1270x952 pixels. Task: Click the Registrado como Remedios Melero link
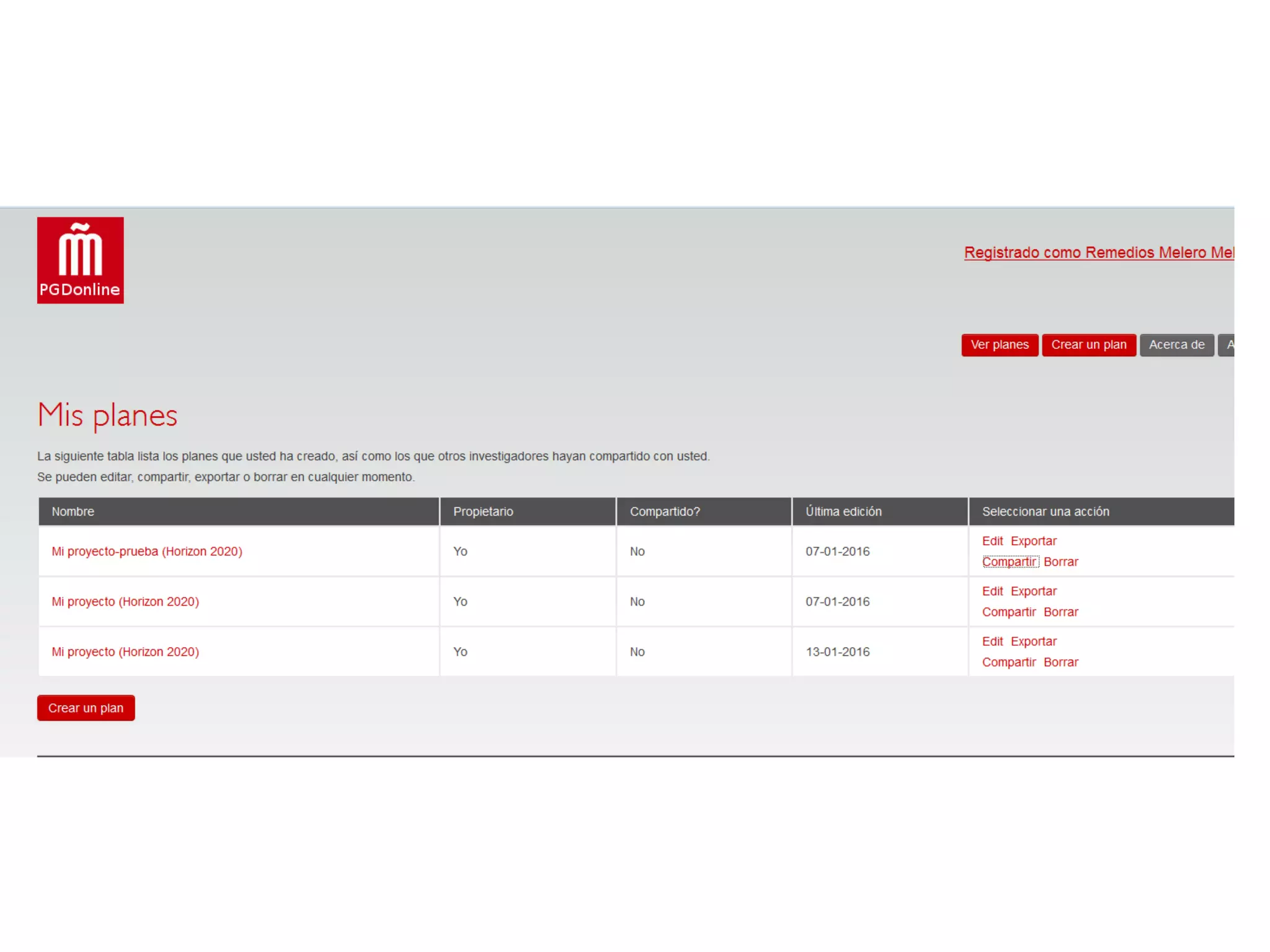pyautogui.click(x=1098, y=252)
